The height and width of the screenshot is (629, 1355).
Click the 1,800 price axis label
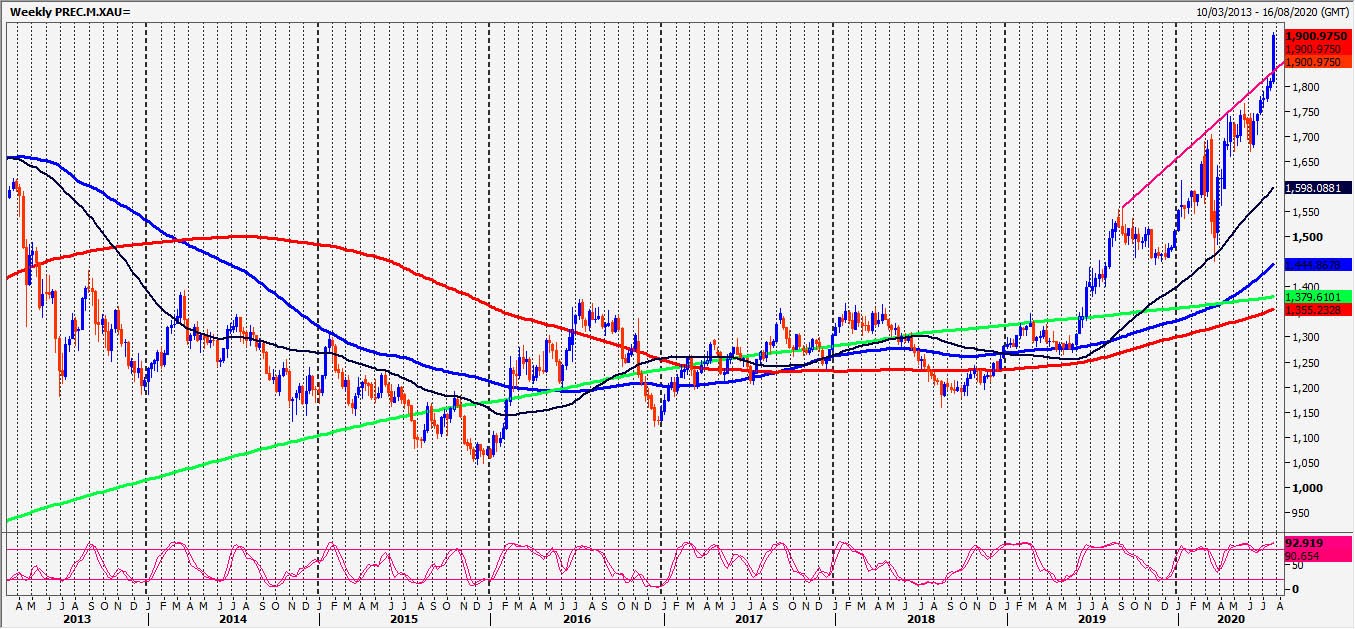pos(1301,87)
